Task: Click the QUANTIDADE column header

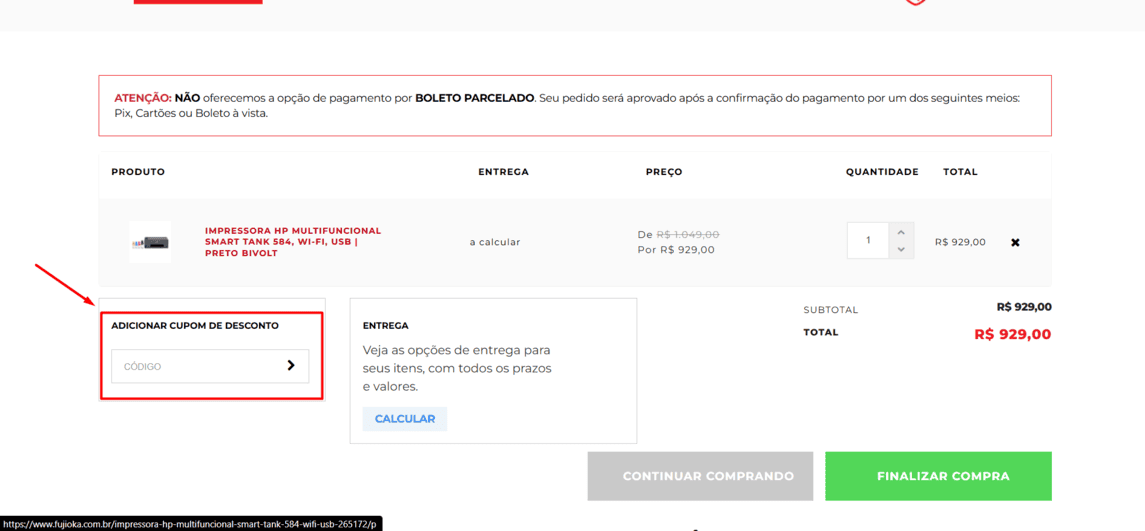Action: coord(882,172)
